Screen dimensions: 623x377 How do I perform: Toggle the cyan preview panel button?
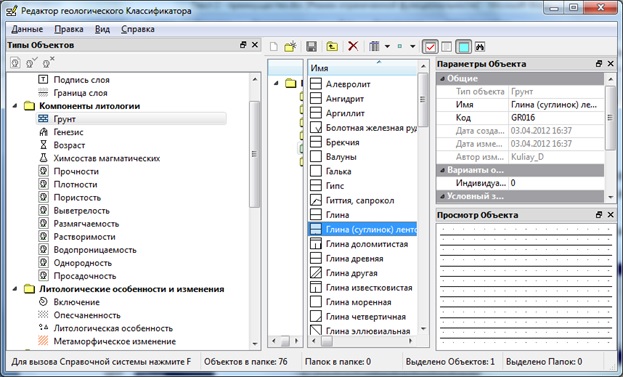tap(464, 47)
